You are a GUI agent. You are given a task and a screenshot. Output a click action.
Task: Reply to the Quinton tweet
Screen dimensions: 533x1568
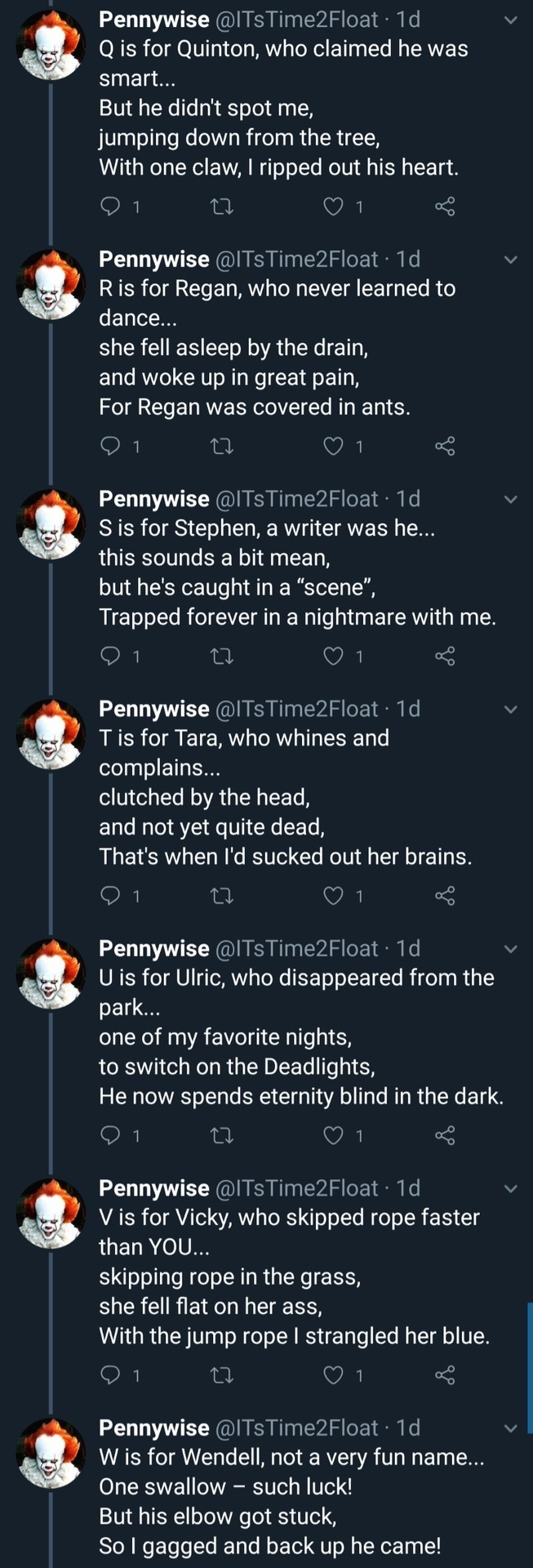(110, 207)
